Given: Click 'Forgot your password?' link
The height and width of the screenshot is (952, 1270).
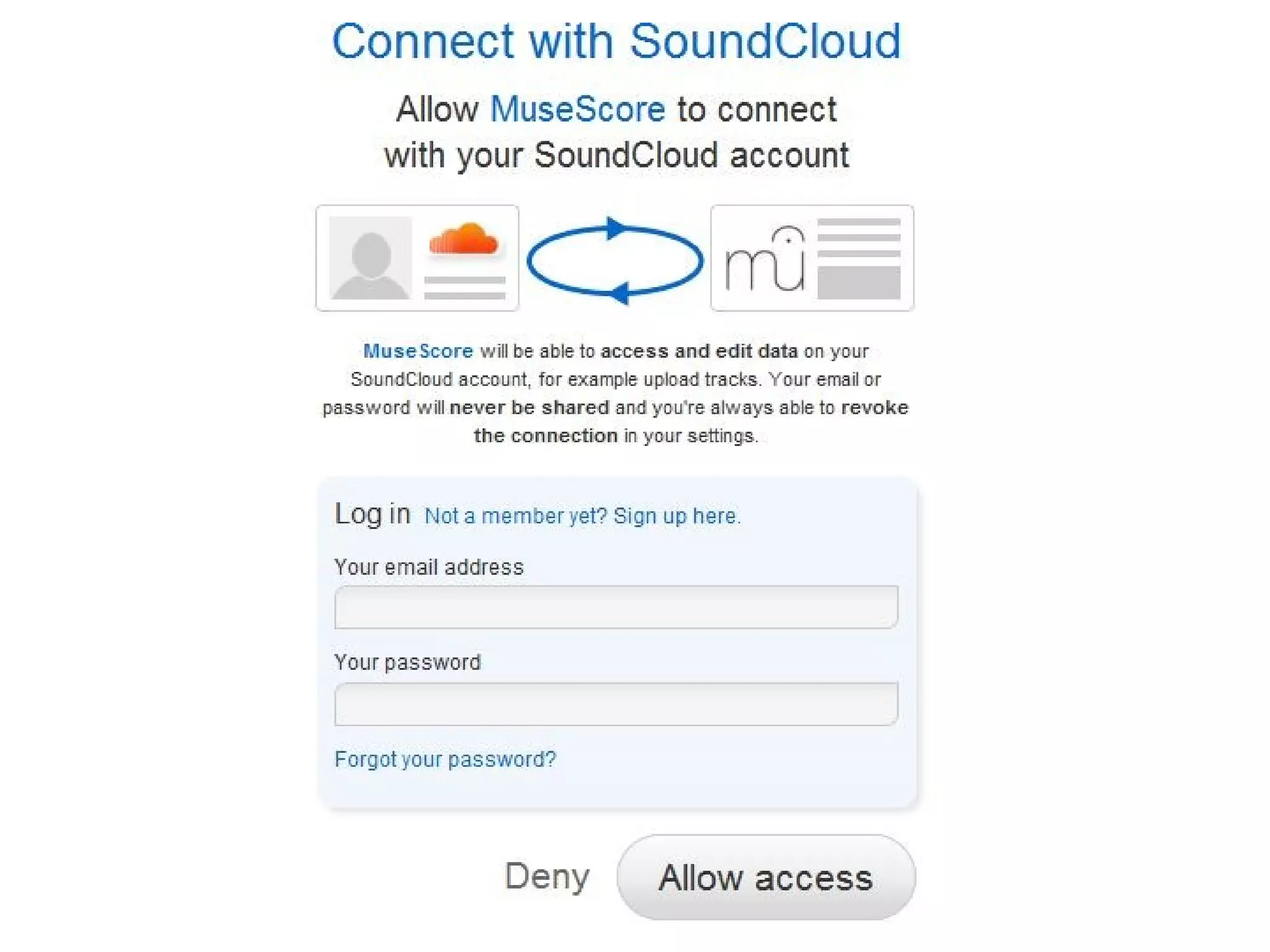Looking at the screenshot, I should click(x=445, y=759).
